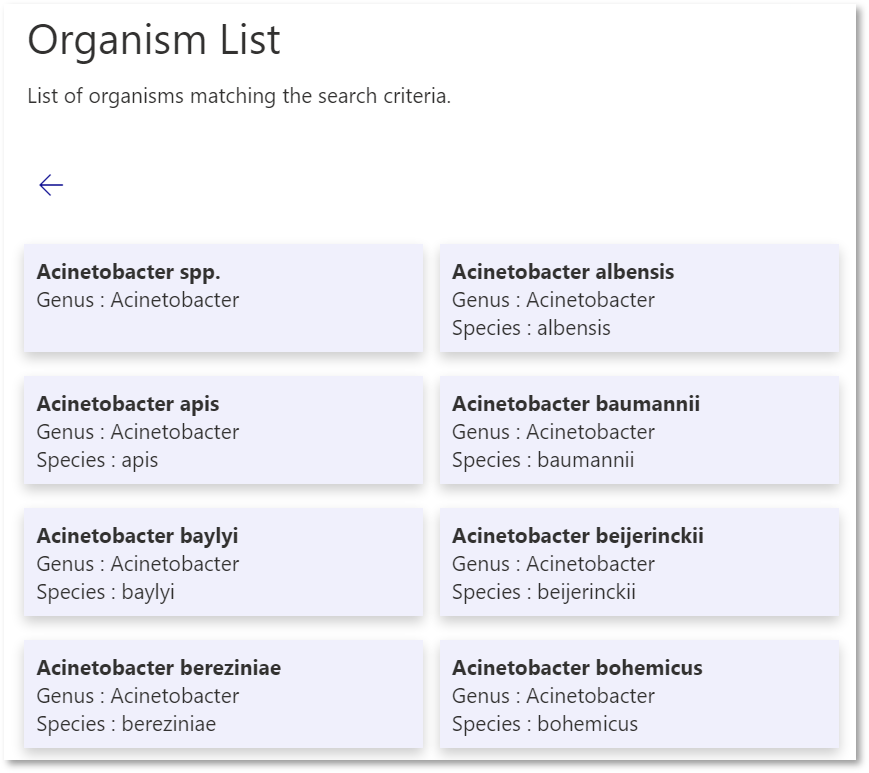Select the Acinetobacter apis card
Viewport: 869px width, 773px height.
pyautogui.click(x=223, y=430)
